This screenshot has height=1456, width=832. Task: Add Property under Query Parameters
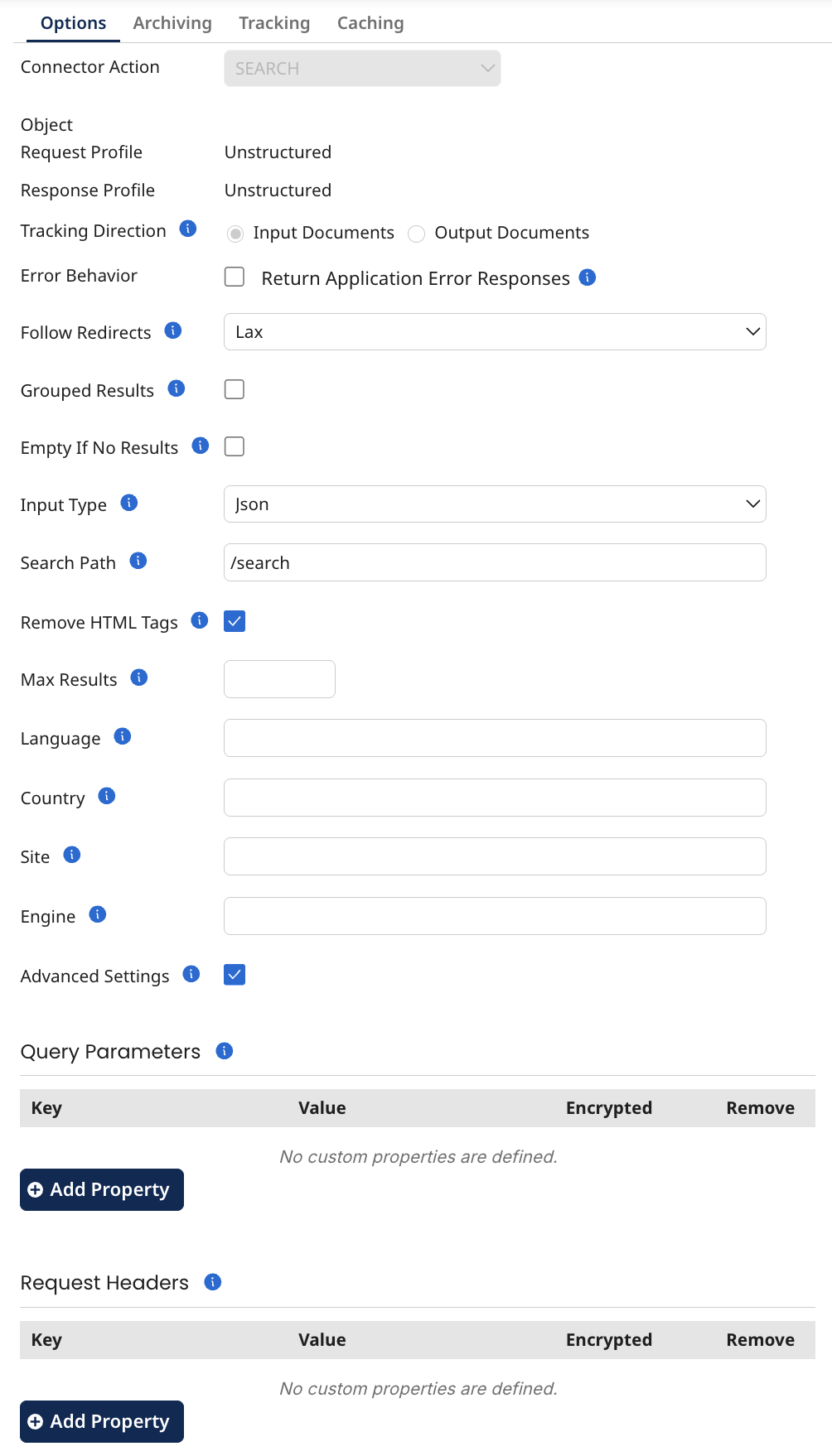(102, 1189)
